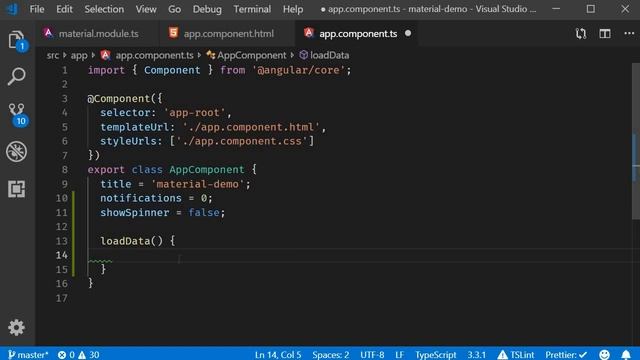
Task: Click app folder in the breadcrumb
Action: [x=79, y=55]
